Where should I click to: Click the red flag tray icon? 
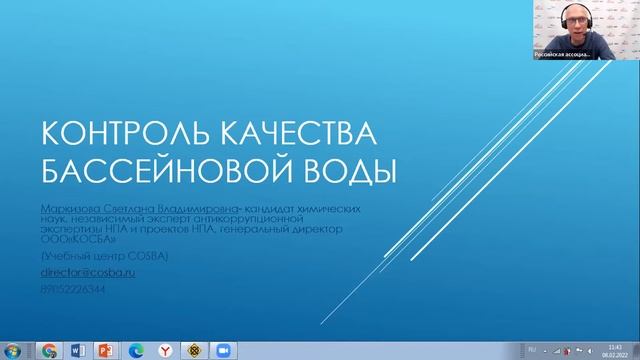point(567,351)
